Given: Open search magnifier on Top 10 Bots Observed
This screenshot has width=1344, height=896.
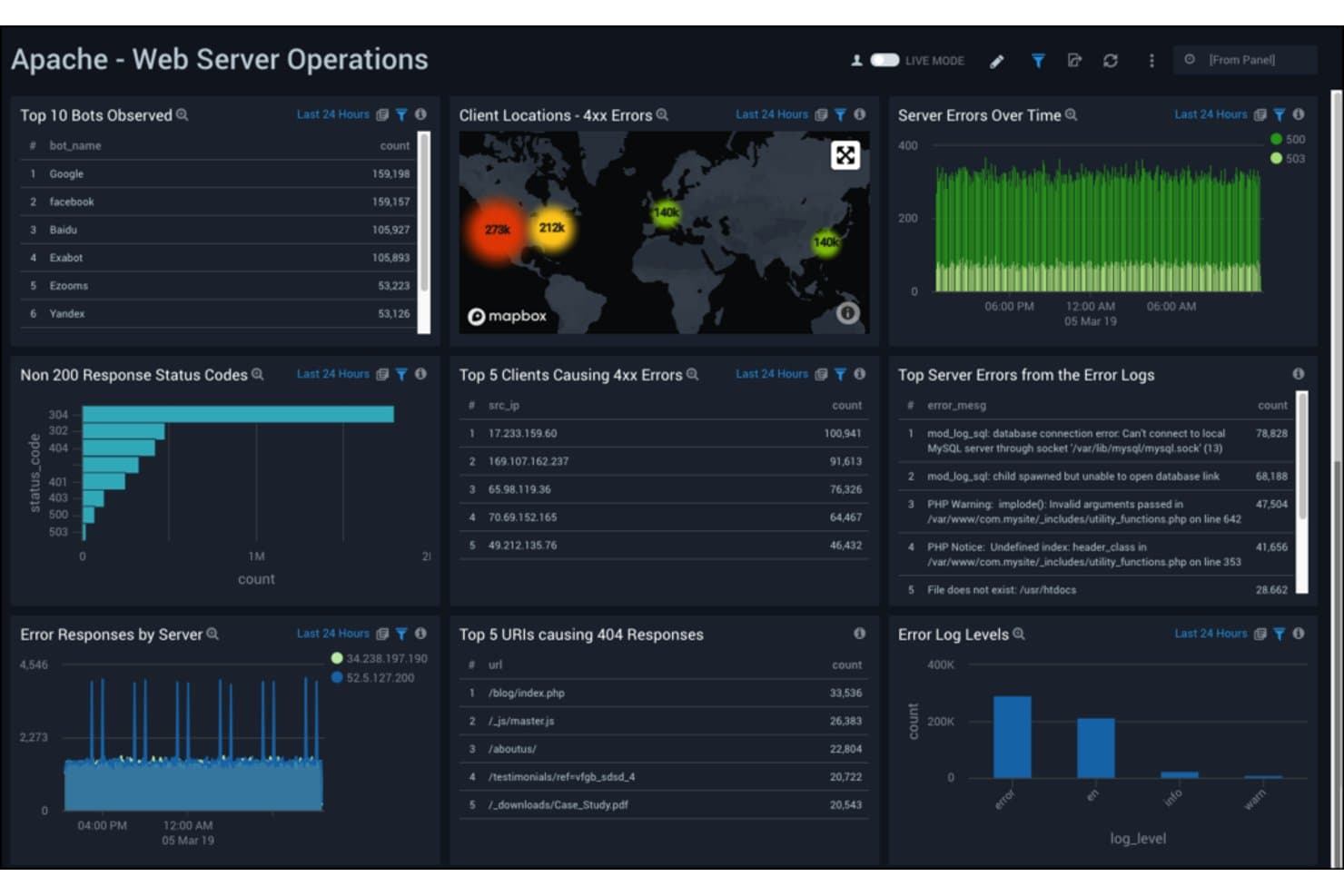Looking at the screenshot, I should tap(183, 115).
